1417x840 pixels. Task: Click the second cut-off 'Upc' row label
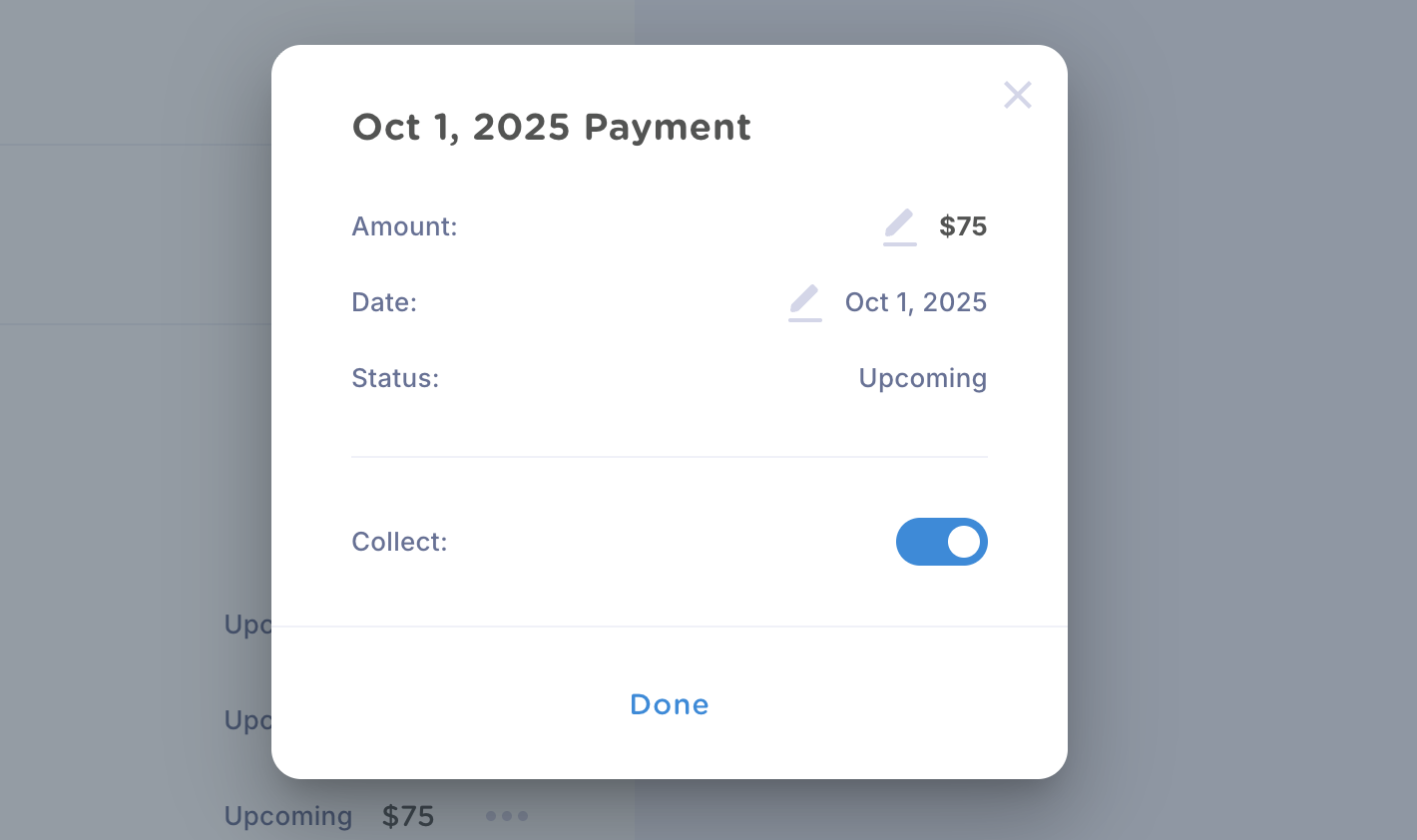click(247, 720)
